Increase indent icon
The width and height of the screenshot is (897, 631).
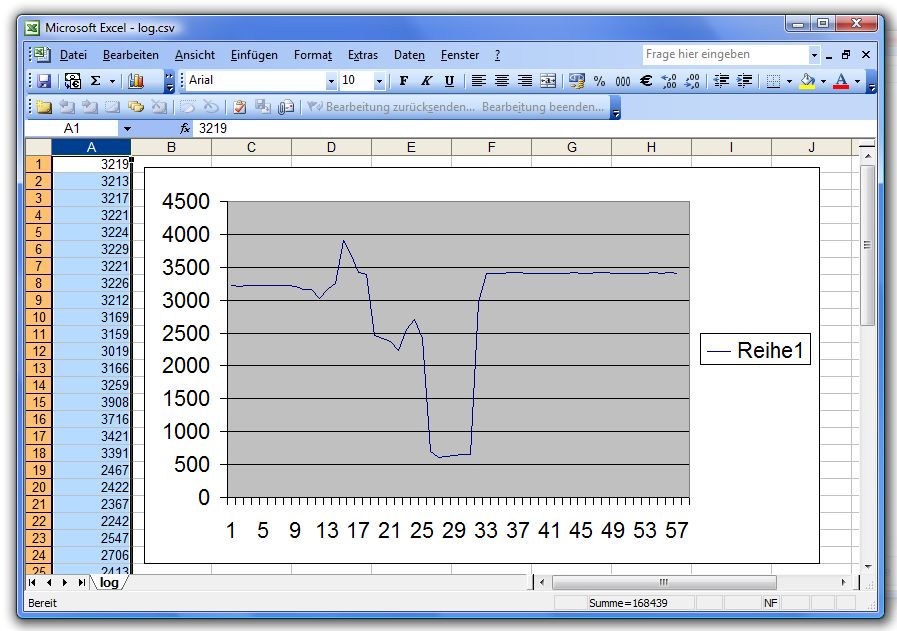[x=744, y=81]
